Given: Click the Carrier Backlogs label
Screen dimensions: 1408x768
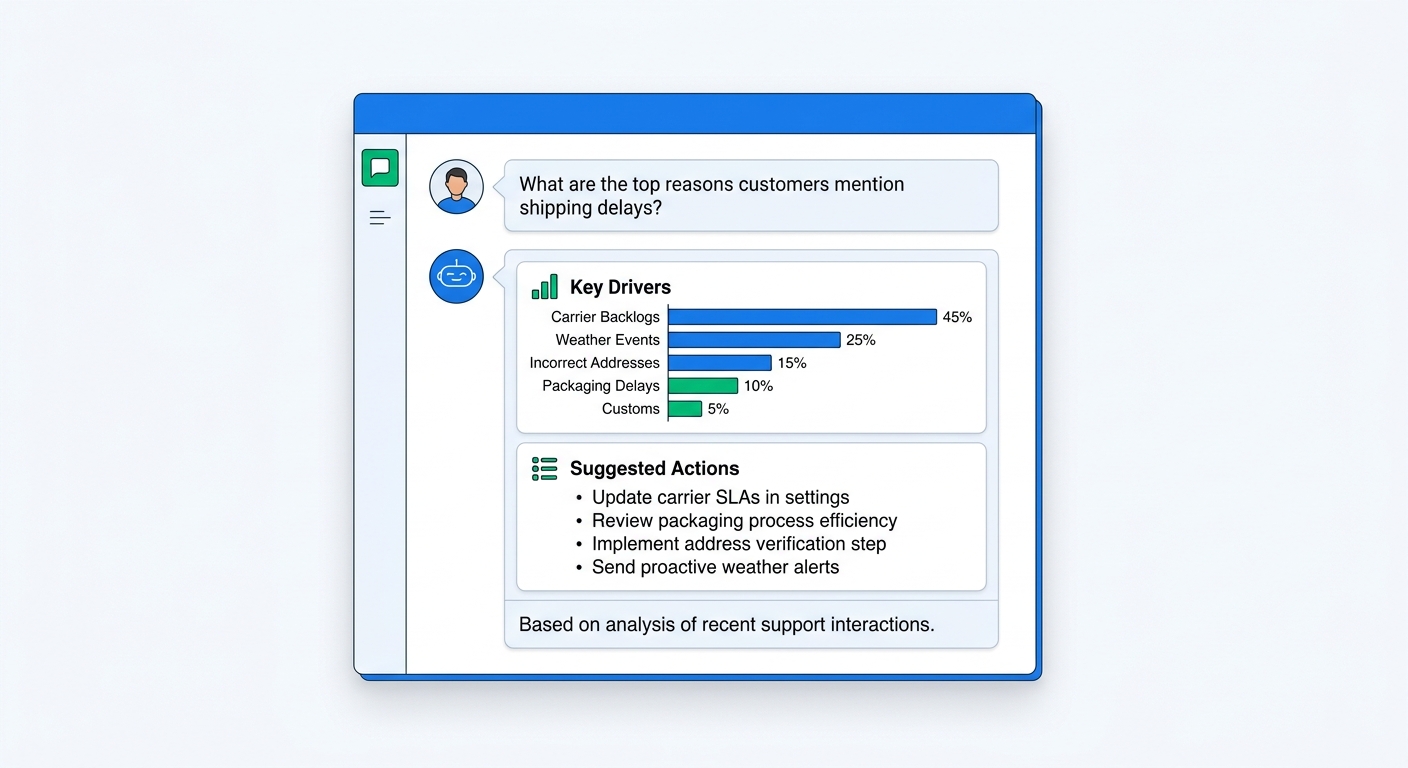Looking at the screenshot, I should coord(606,317).
